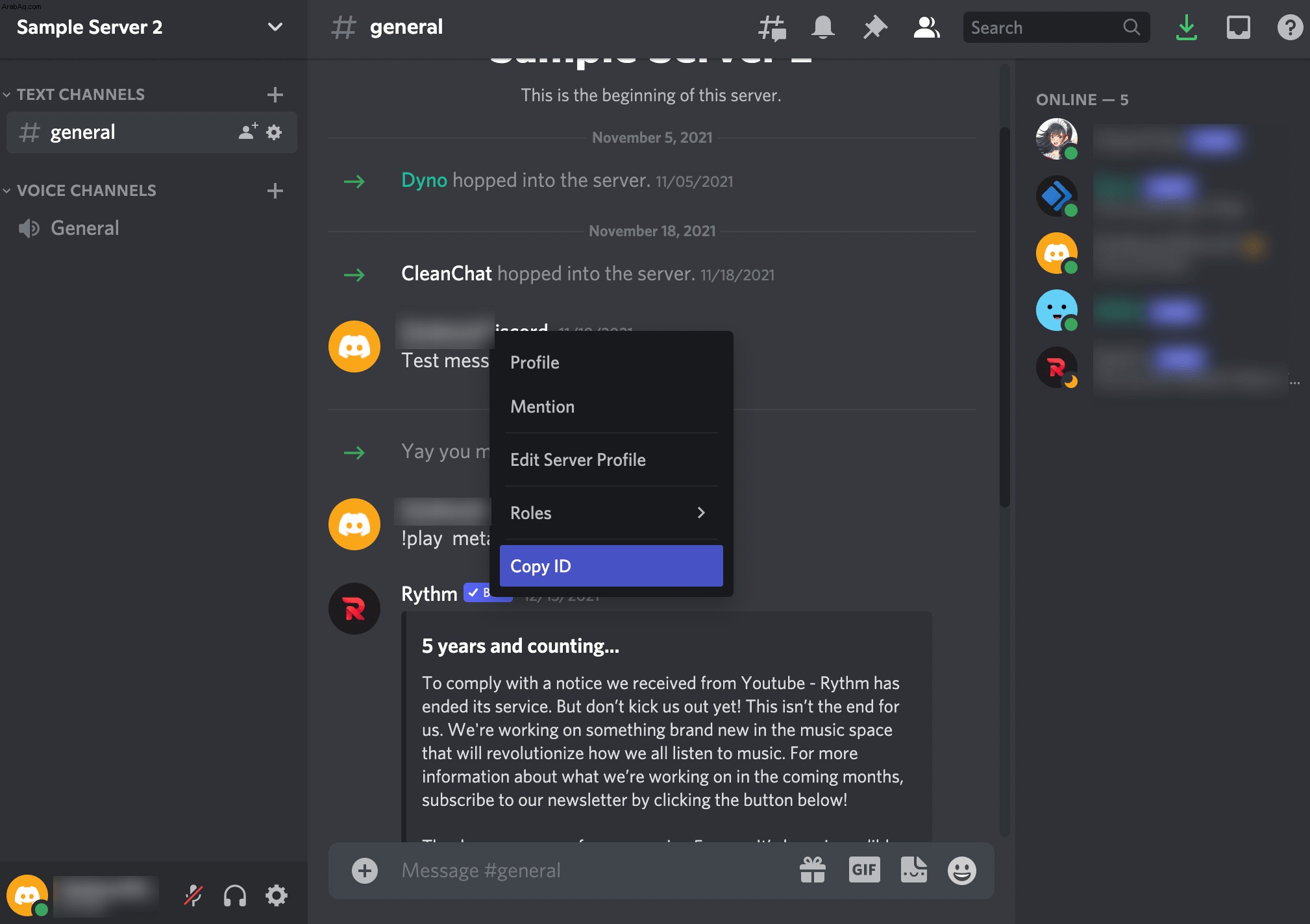Click the orange Discord avatar in member list
The width and height of the screenshot is (1310, 924).
pos(1057,253)
